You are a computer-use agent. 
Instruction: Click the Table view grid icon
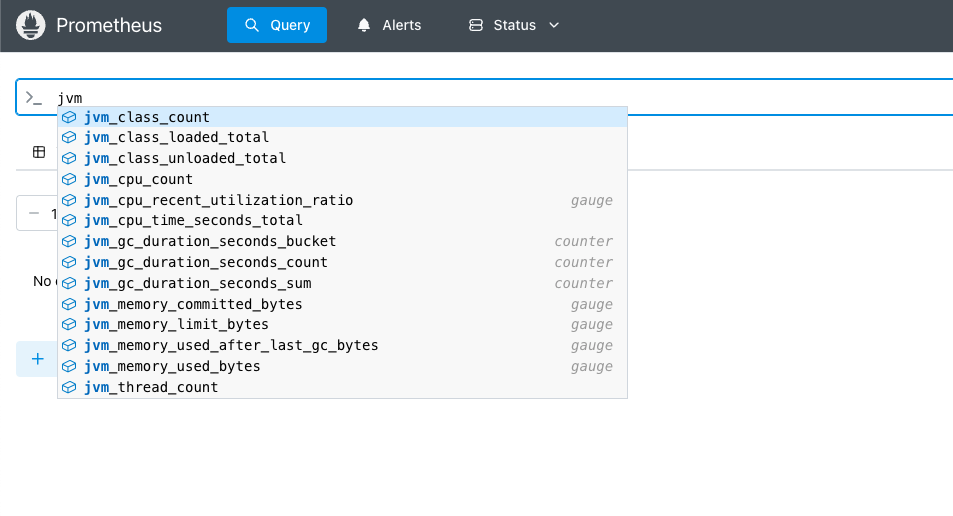[39, 152]
